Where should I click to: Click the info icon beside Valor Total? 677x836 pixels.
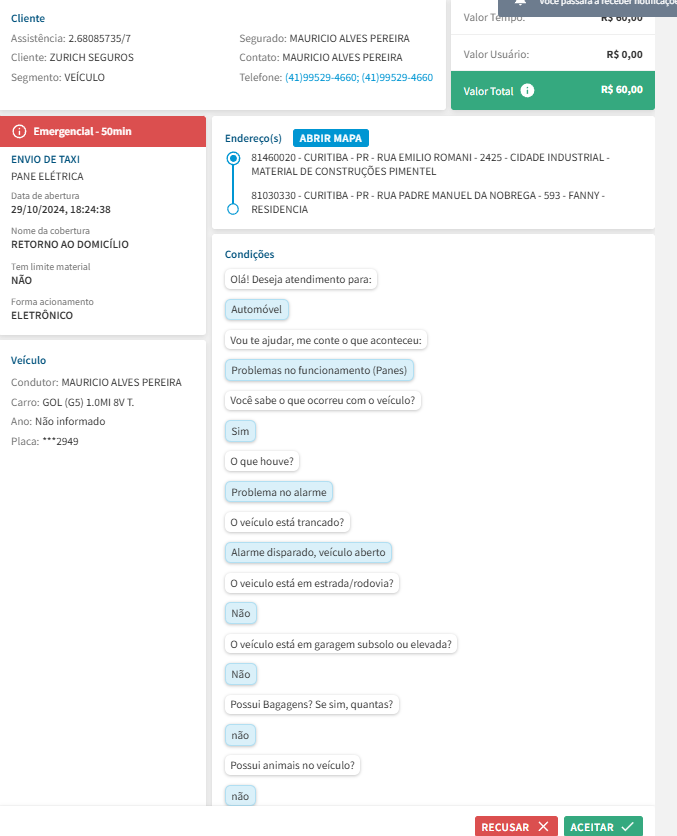(x=528, y=91)
